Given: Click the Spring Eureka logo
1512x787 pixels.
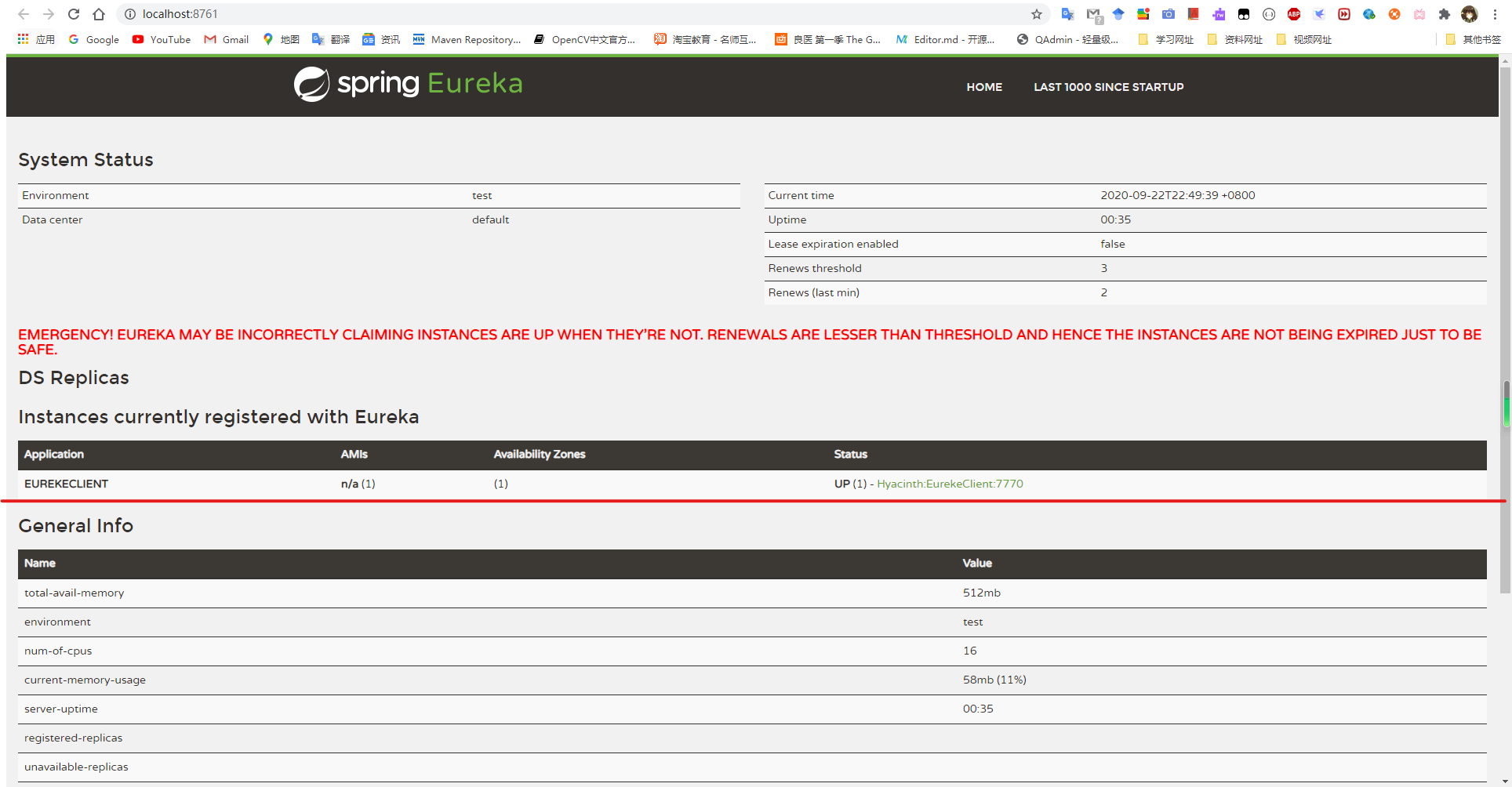Looking at the screenshot, I should tap(408, 84).
